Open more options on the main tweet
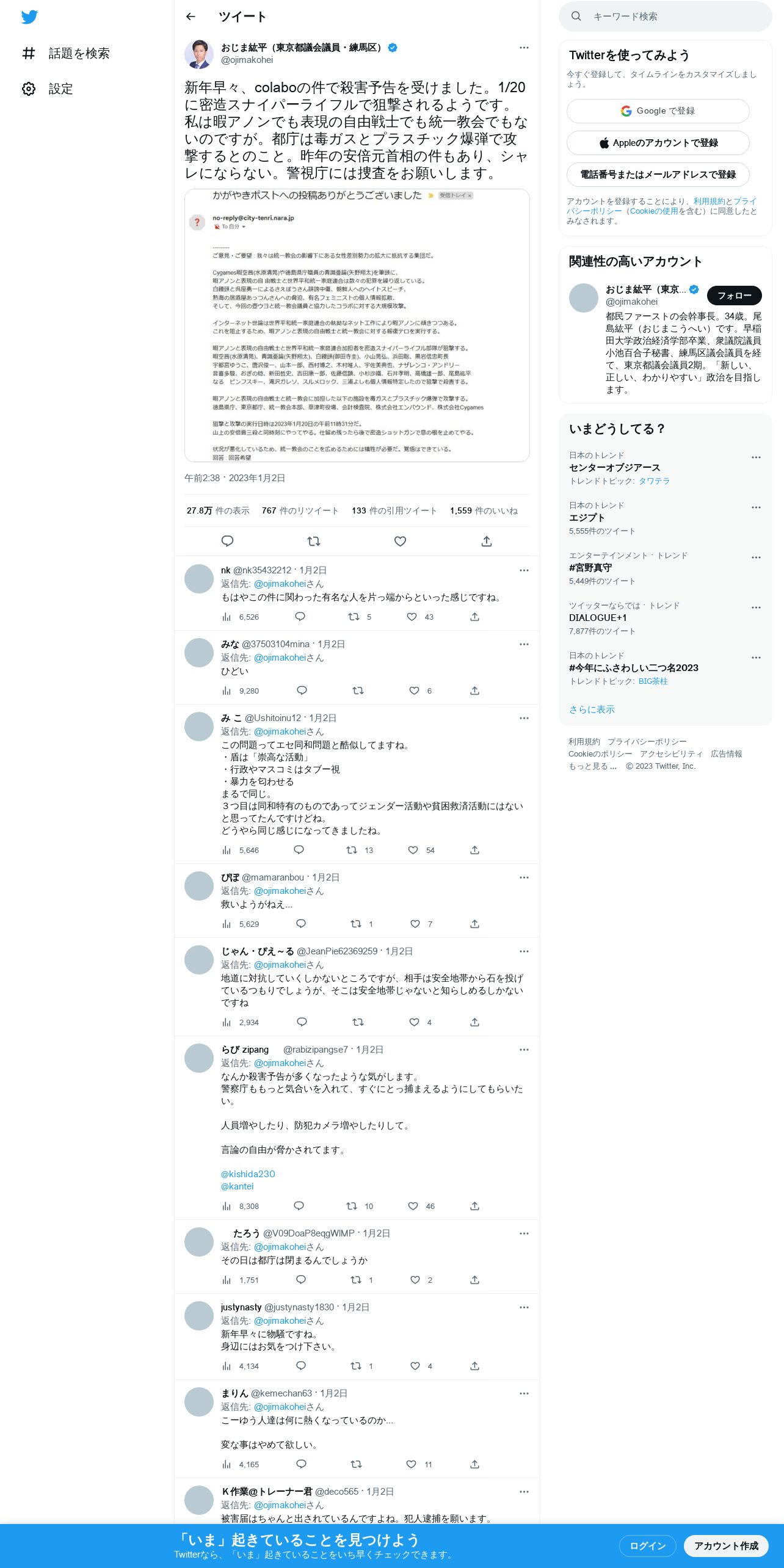784x1568 pixels. point(524,48)
